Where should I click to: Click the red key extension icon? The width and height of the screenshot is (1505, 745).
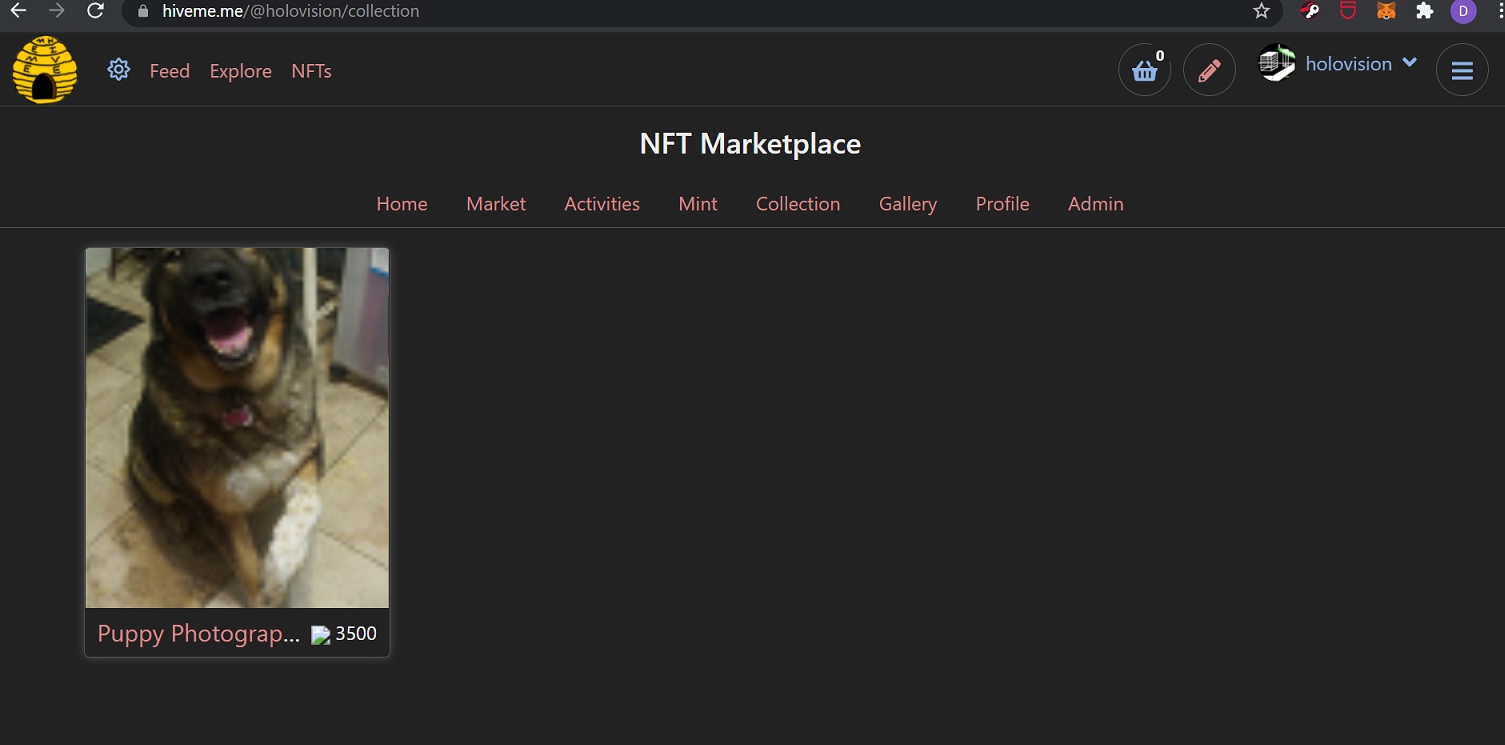(1310, 11)
